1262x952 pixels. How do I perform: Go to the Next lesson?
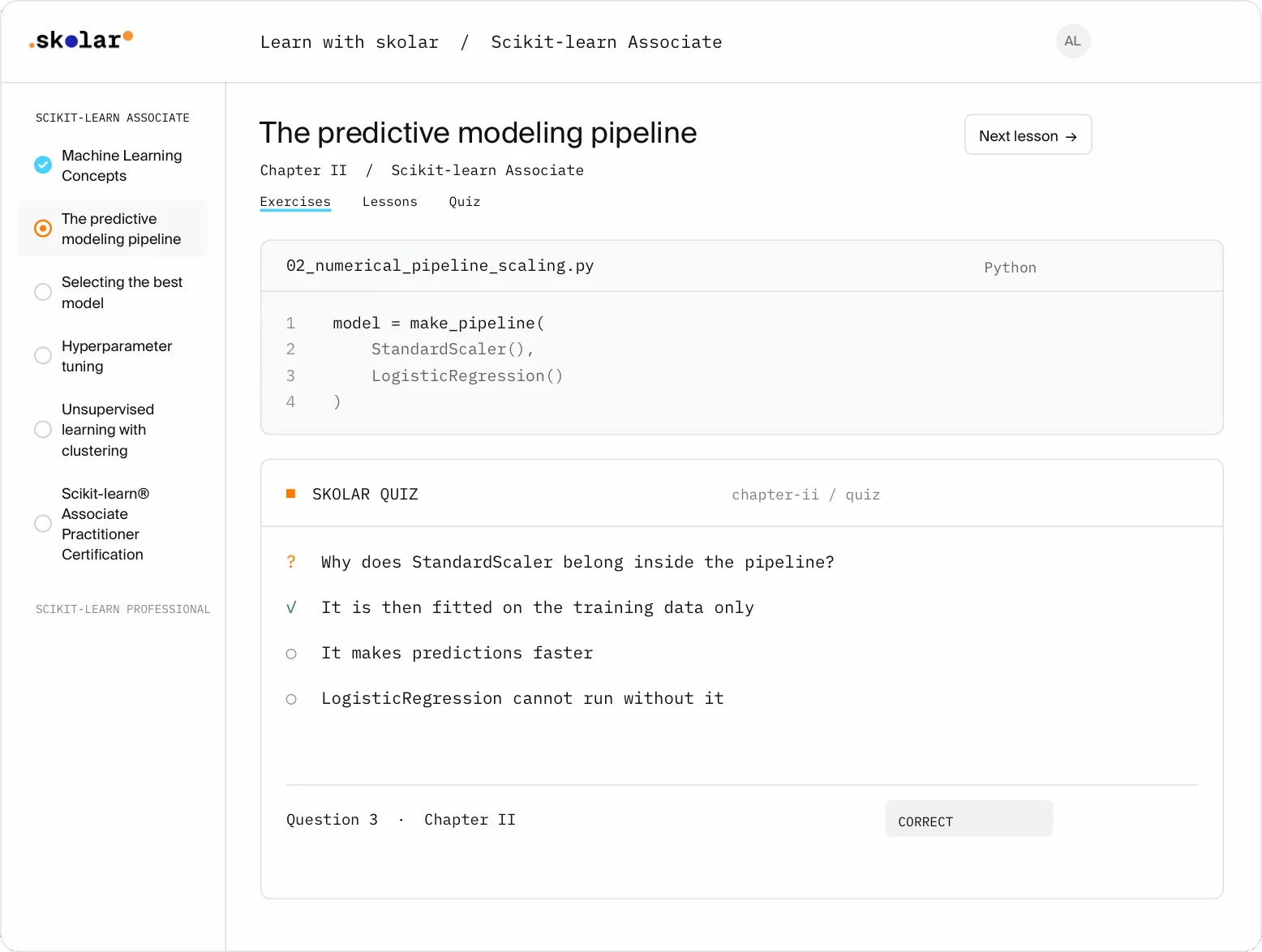tap(1028, 135)
